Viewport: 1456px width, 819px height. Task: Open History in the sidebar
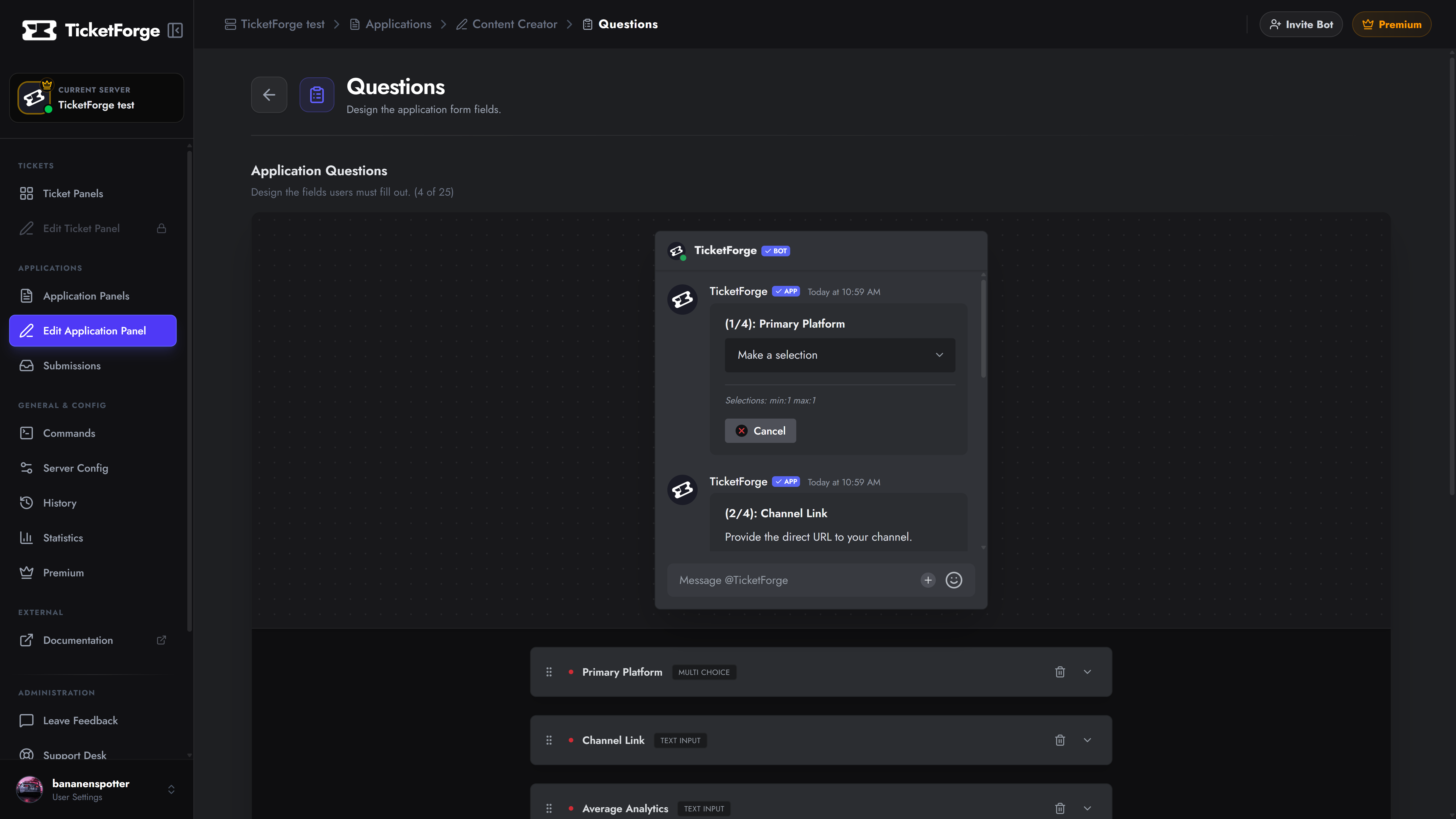pos(93,503)
